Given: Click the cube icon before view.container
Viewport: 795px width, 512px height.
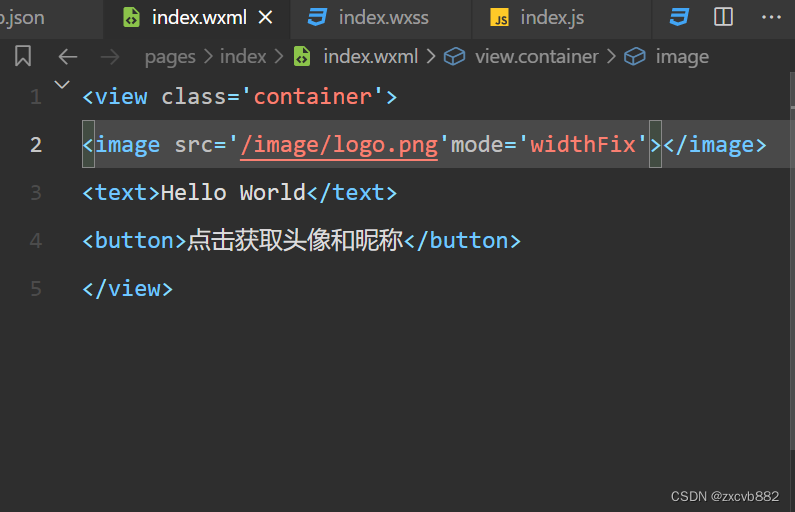Looking at the screenshot, I should tap(454, 56).
